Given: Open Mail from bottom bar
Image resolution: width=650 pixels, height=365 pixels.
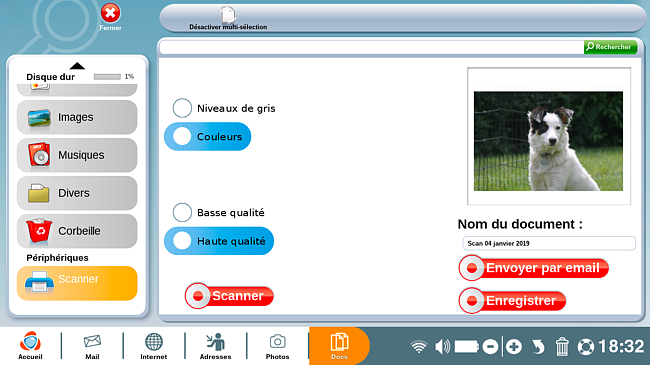Looking at the screenshot, I should click(92, 346).
